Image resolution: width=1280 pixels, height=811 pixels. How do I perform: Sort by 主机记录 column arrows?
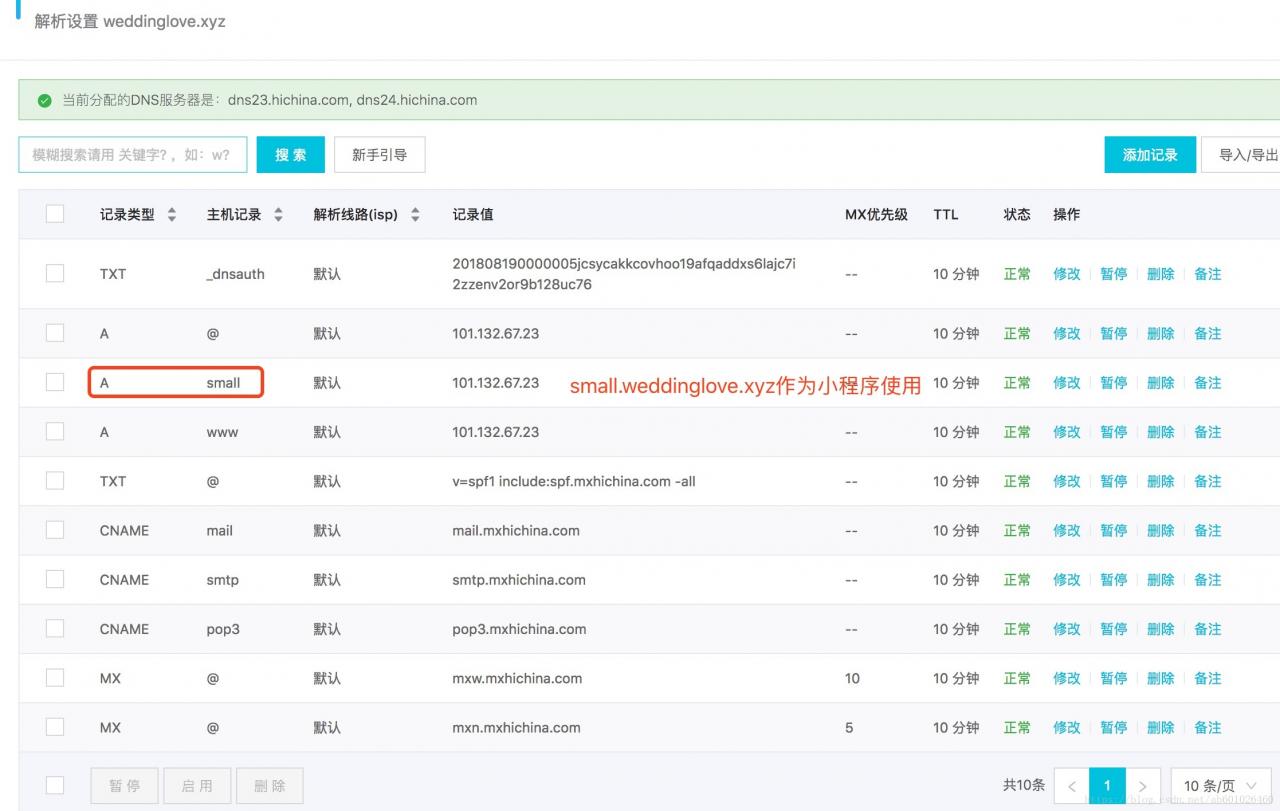click(278, 215)
